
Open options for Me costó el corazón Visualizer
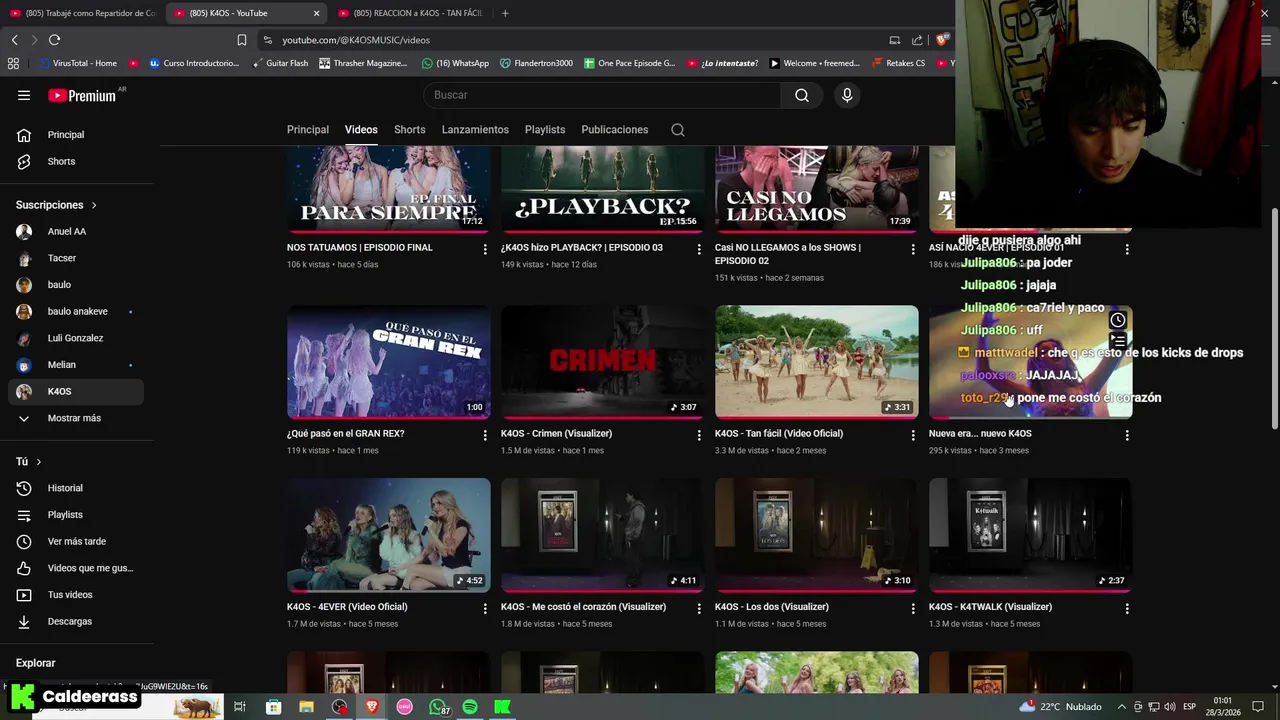[x=699, y=608]
